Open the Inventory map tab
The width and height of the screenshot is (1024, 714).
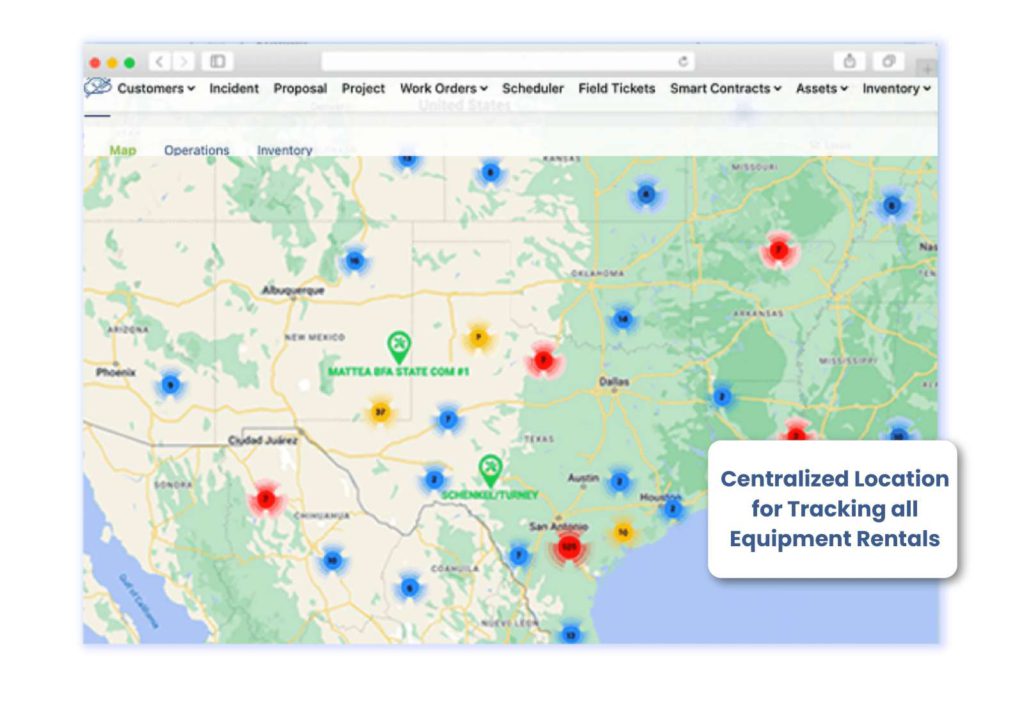pyautogui.click(x=285, y=150)
